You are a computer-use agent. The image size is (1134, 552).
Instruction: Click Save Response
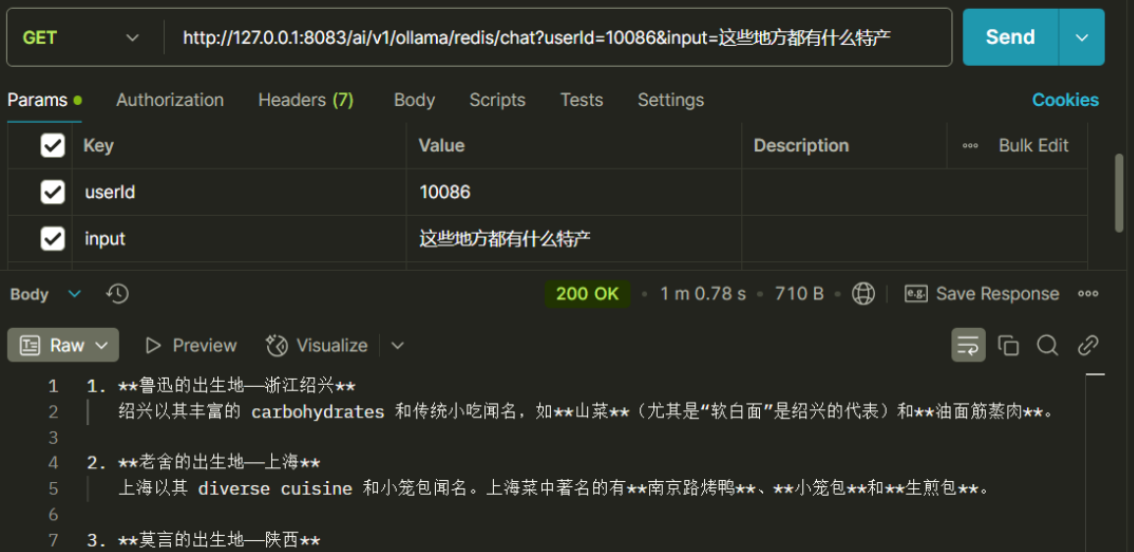982,294
